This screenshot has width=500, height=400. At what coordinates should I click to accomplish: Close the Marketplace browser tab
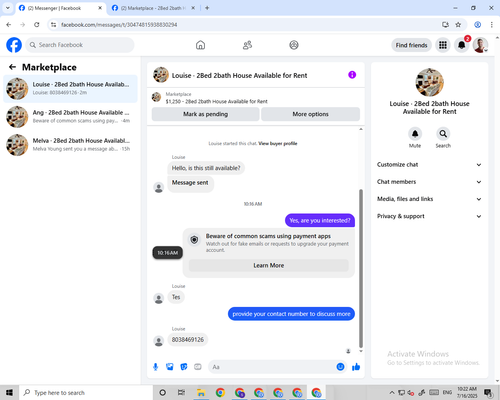[x=193, y=8]
